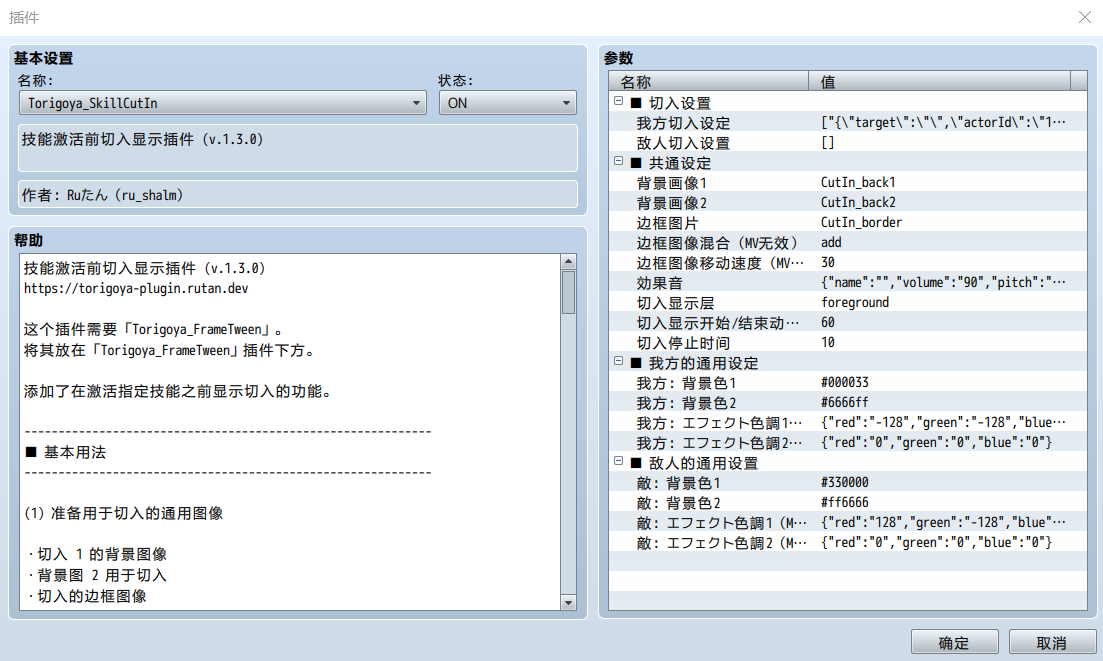Screen dimensions: 1103x661
Task: Click the 确定 button
Action: 954,642
